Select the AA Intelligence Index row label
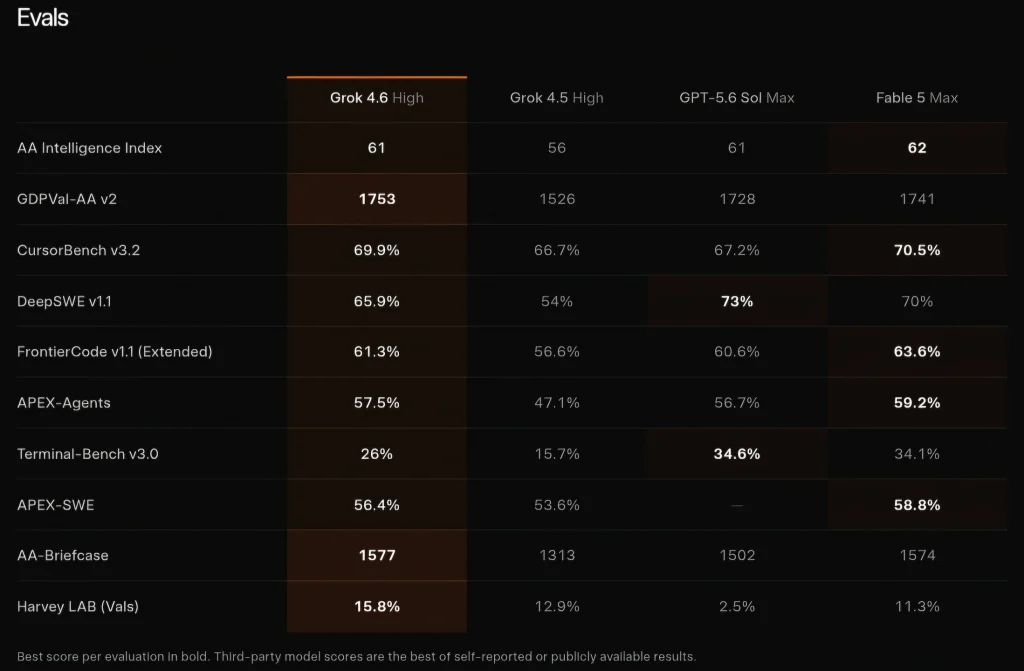The image size is (1024, 671). [x=89, y=148]
